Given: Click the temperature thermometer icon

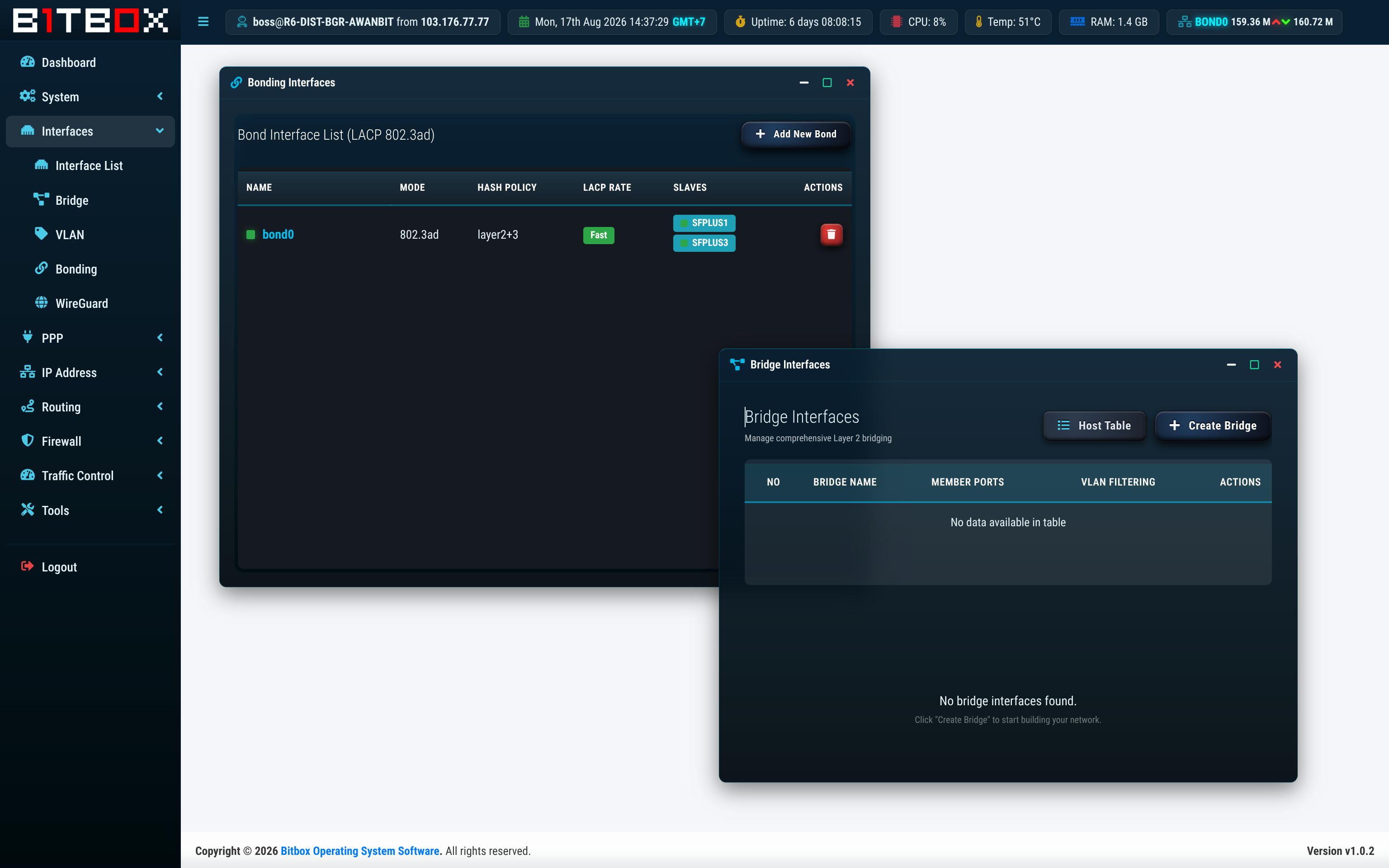Looking at the screenshot, I should [x=978, y=22].
